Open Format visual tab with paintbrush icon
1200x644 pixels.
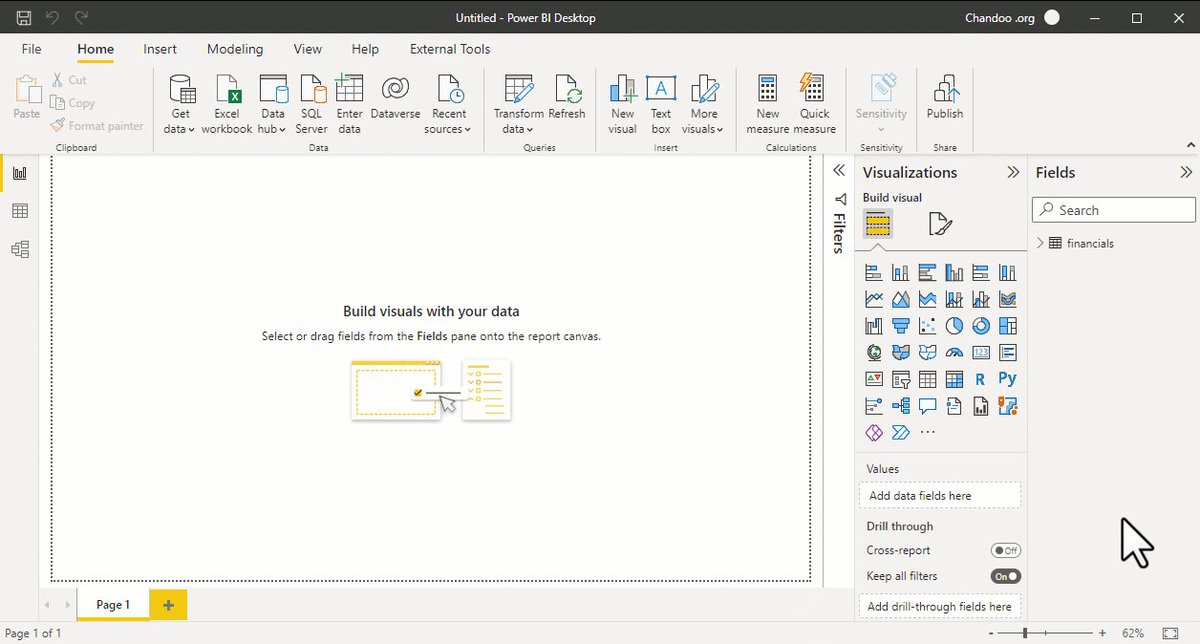pos(939,224)
